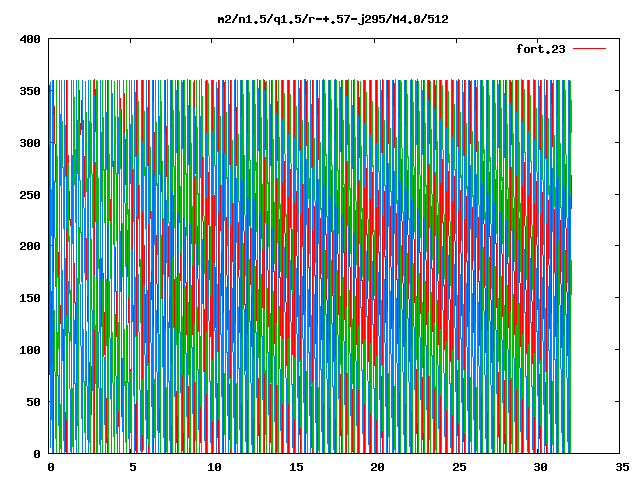The width and height of the screenshot is (640, 480).
Task: Click the x-axis label 10
Action: pos(214,467)
